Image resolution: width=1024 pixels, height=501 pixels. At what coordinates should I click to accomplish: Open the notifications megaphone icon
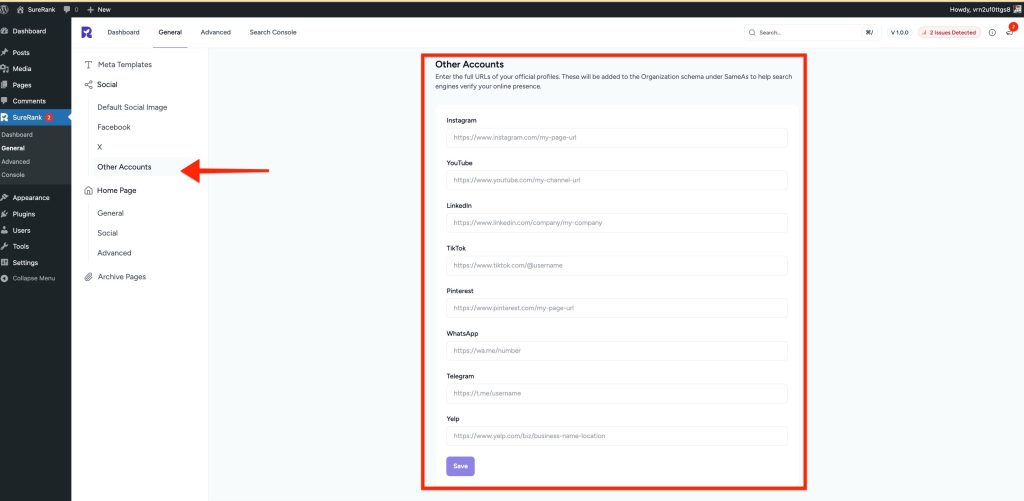coord(1010,32)
